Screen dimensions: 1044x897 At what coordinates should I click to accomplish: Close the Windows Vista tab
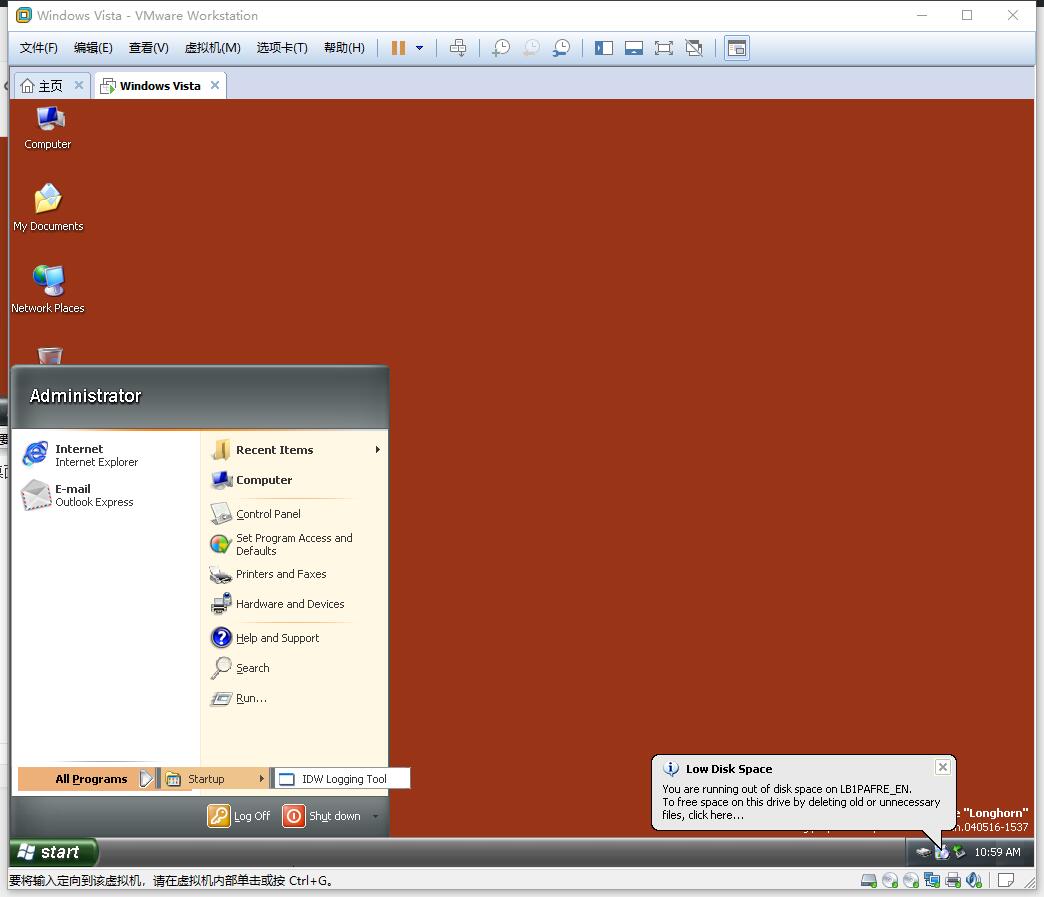point(215,85)
